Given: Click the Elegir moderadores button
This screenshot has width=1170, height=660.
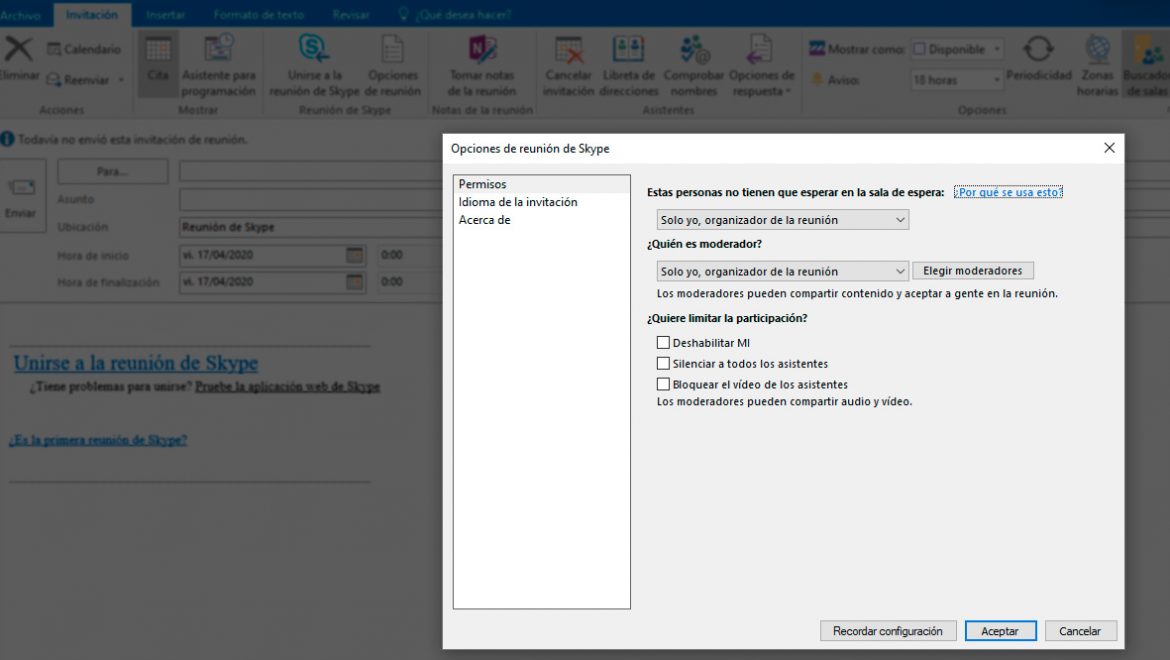Looking at the screenshot, I should (x=972, y=271).
